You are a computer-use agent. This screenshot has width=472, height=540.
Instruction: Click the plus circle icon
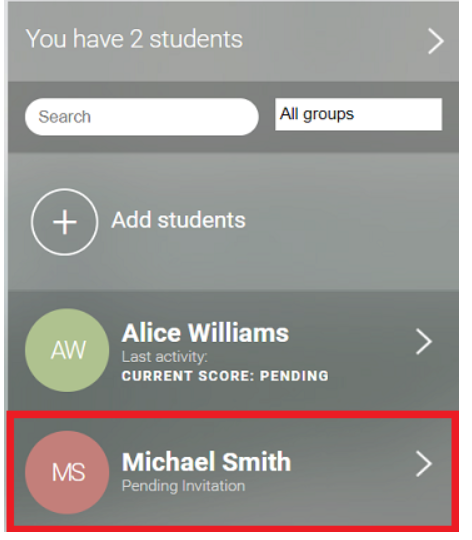[x=65, y=222]
